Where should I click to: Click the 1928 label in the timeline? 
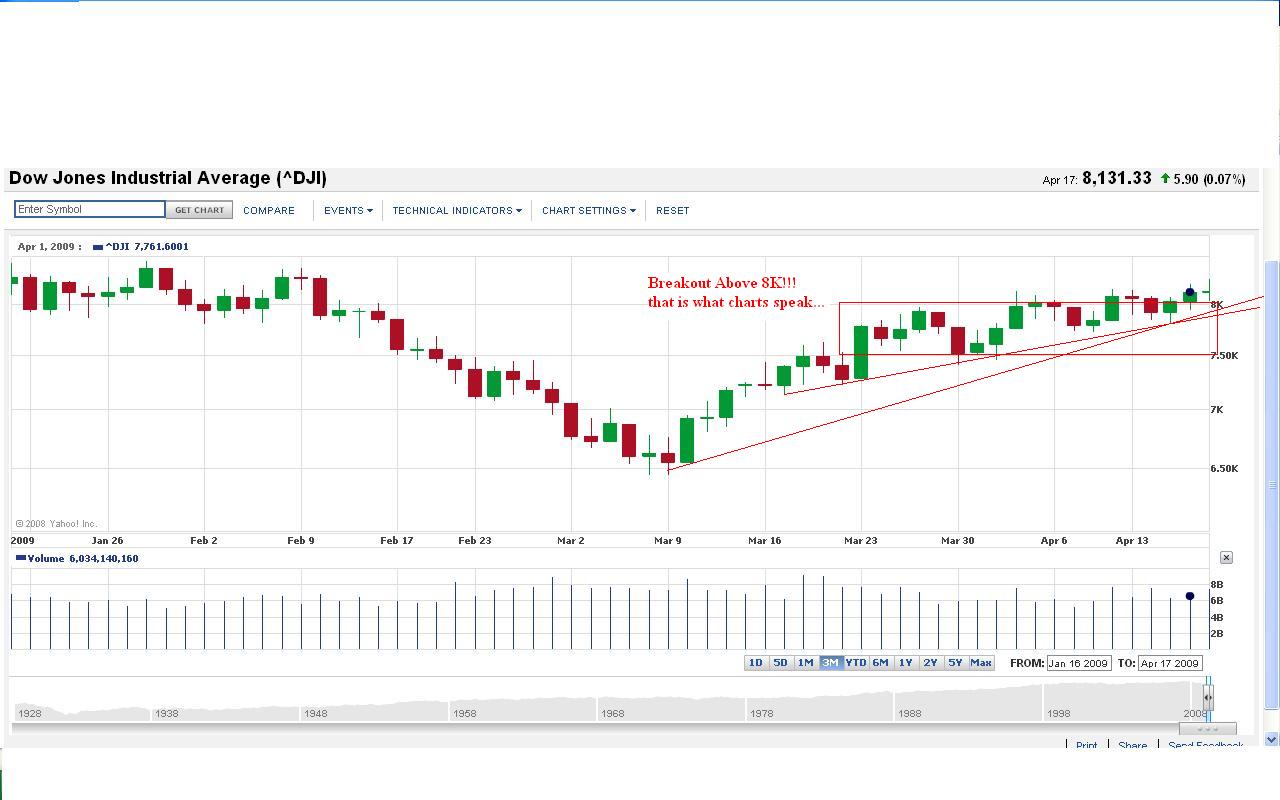pos(30,714)
